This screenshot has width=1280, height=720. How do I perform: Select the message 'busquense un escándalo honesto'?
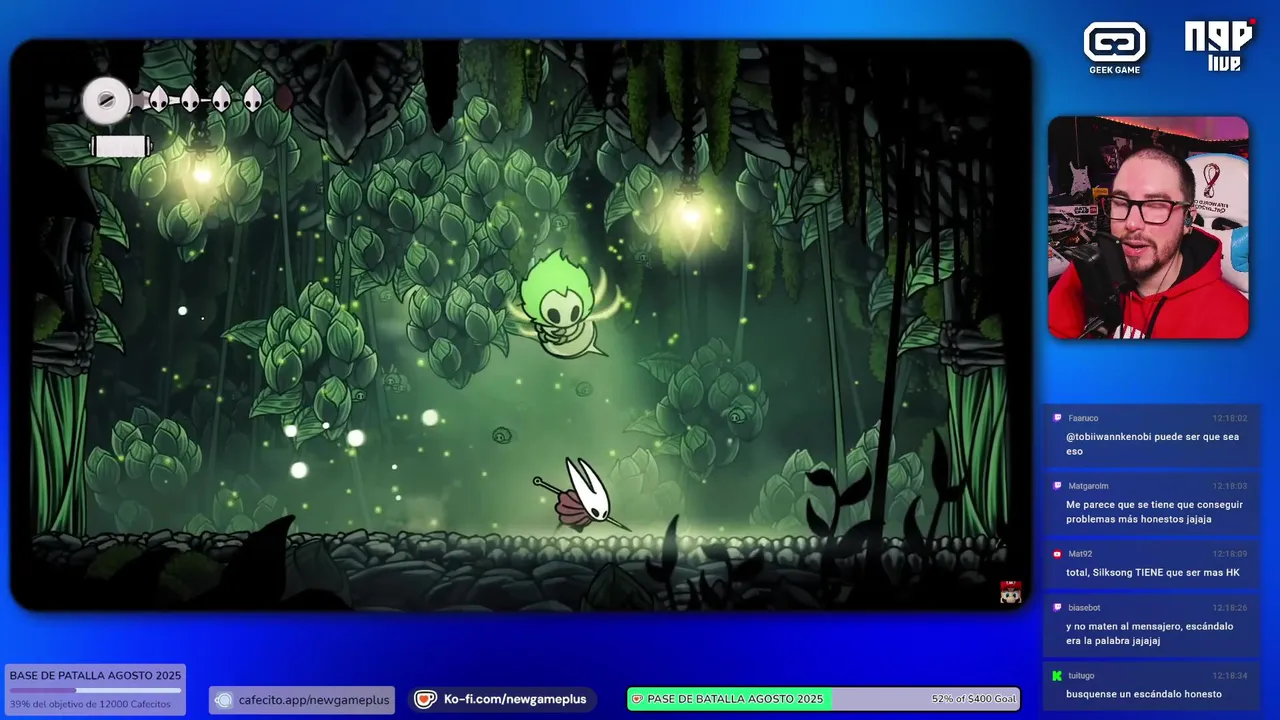pyautogui.click(x=1143, y=694)
